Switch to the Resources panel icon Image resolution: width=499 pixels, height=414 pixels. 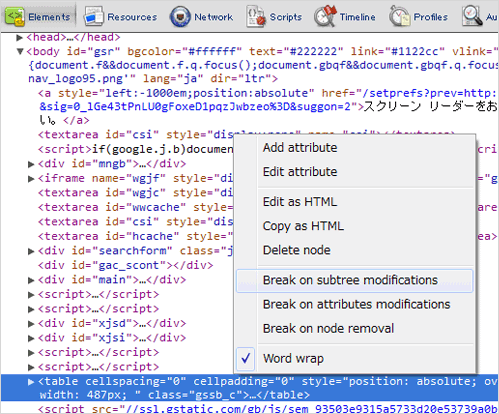pyautogui.click(x=94, y=16)
